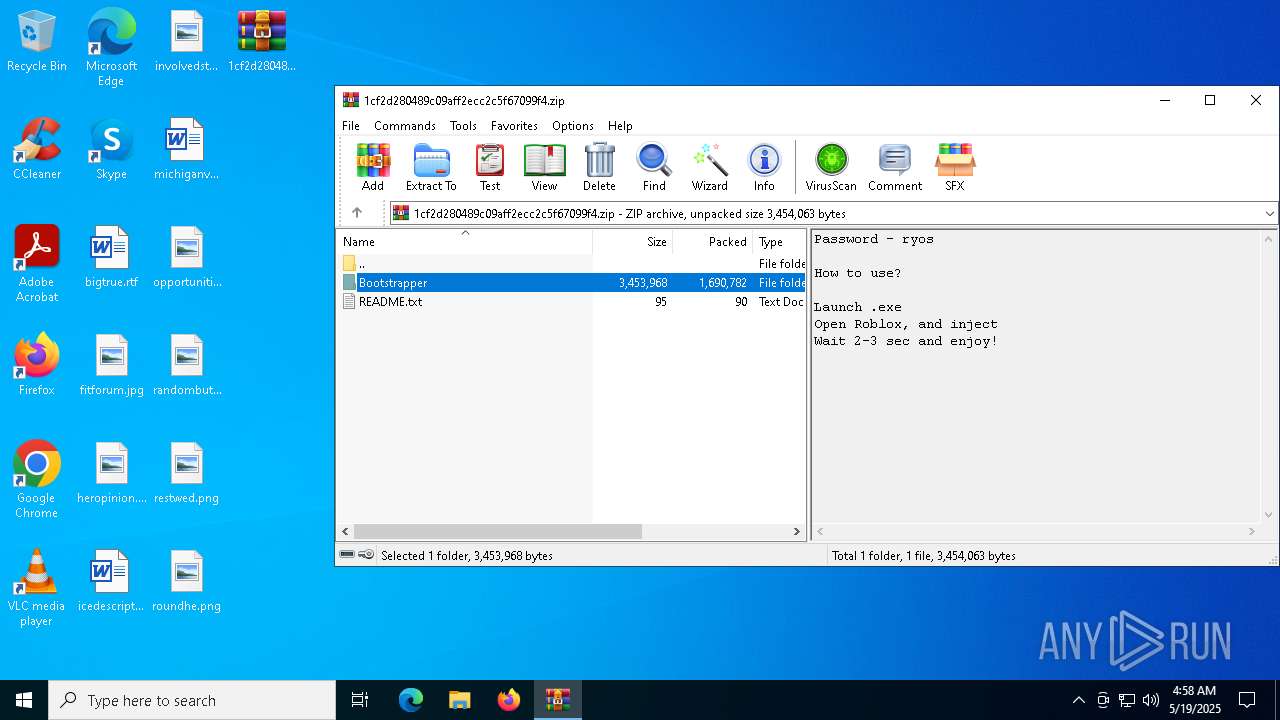Select the roundhe.png desktop file
Screen dimensions: 1280x720
[187, 582]
